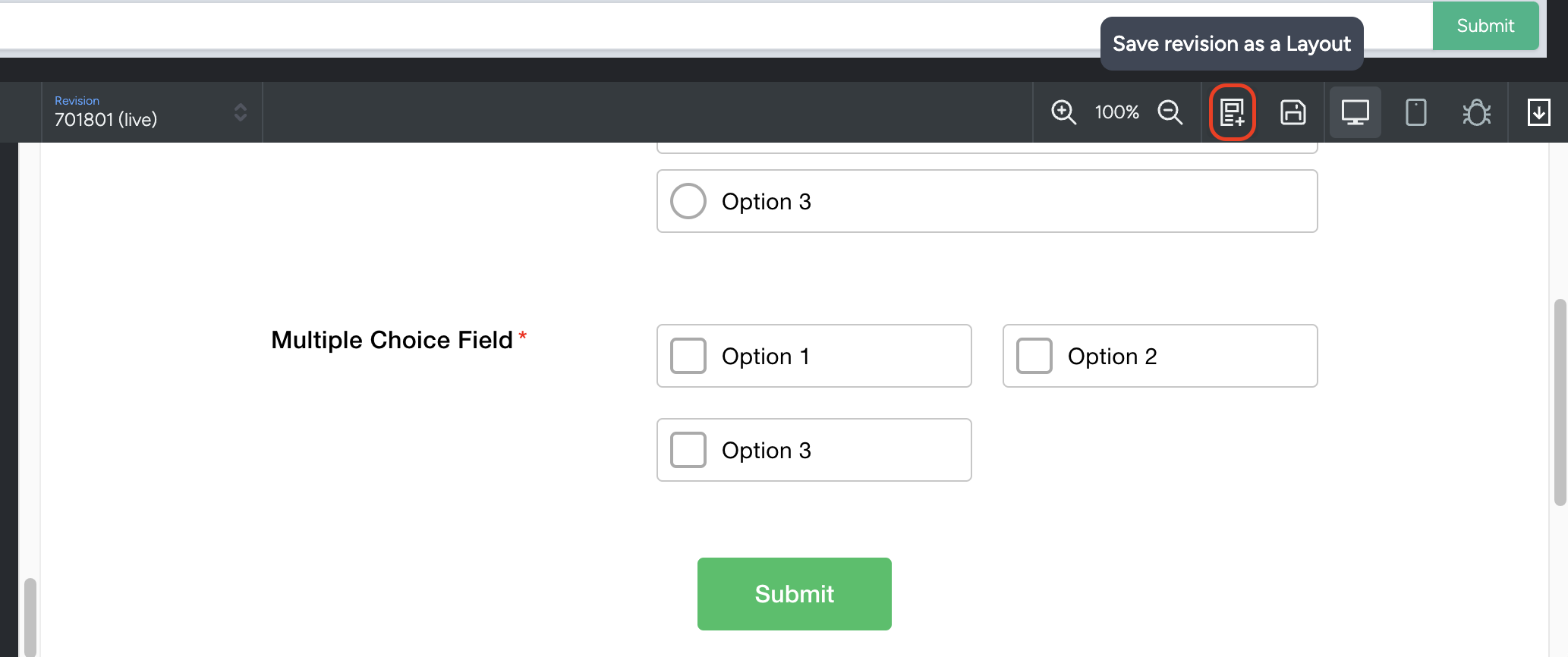Switch to tablet preview icon
1568x657 pixels.
click(1415, 112)
